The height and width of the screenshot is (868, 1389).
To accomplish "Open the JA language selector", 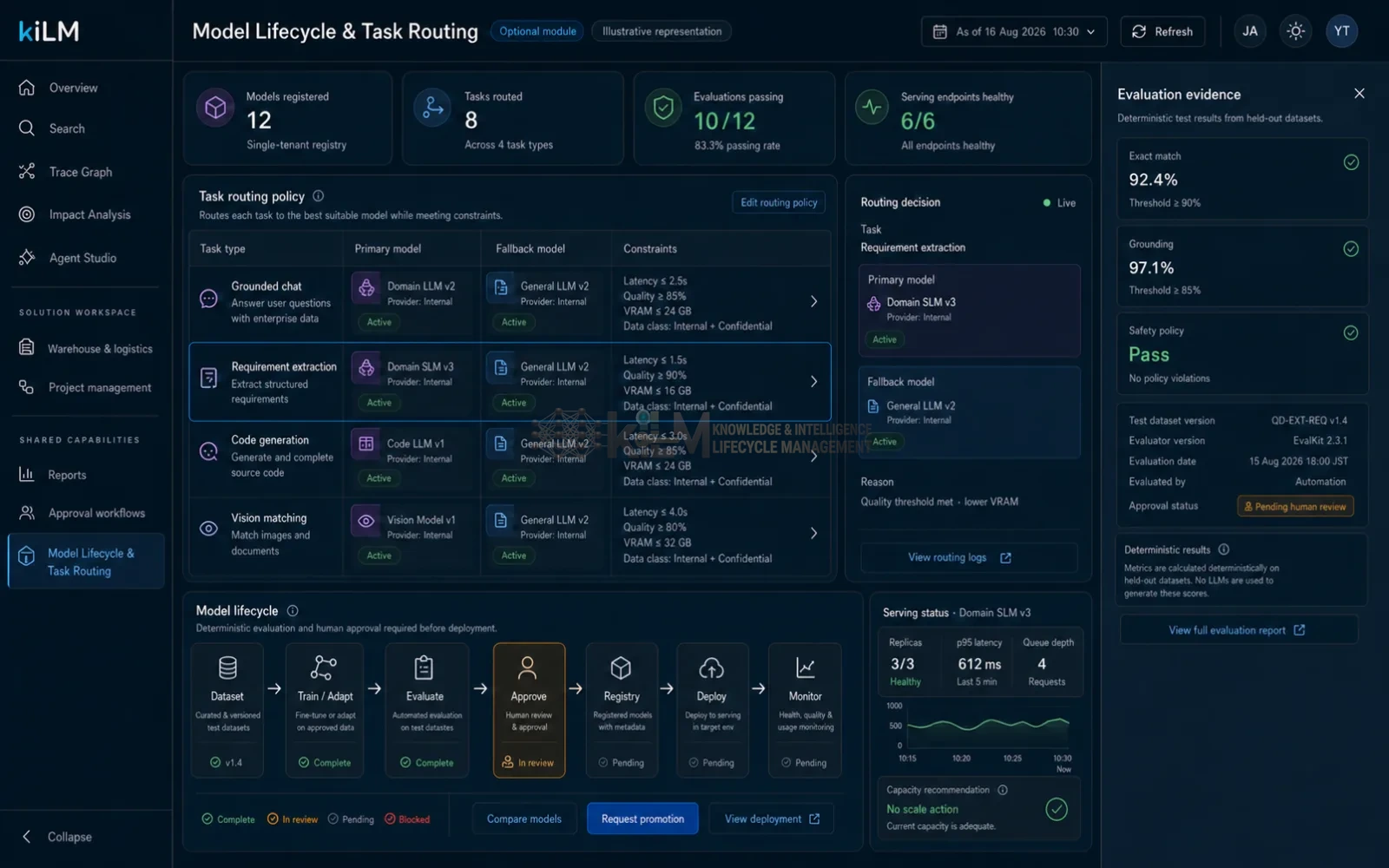I will click(x=1250, y=31).
